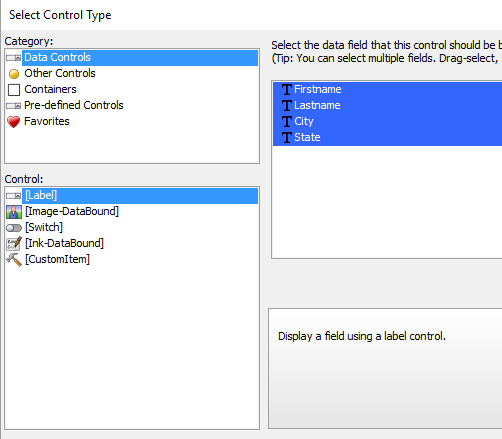Click the yellow Other Controls icon
This screenshot has height=439, width=502.
[x=14, y=74]
